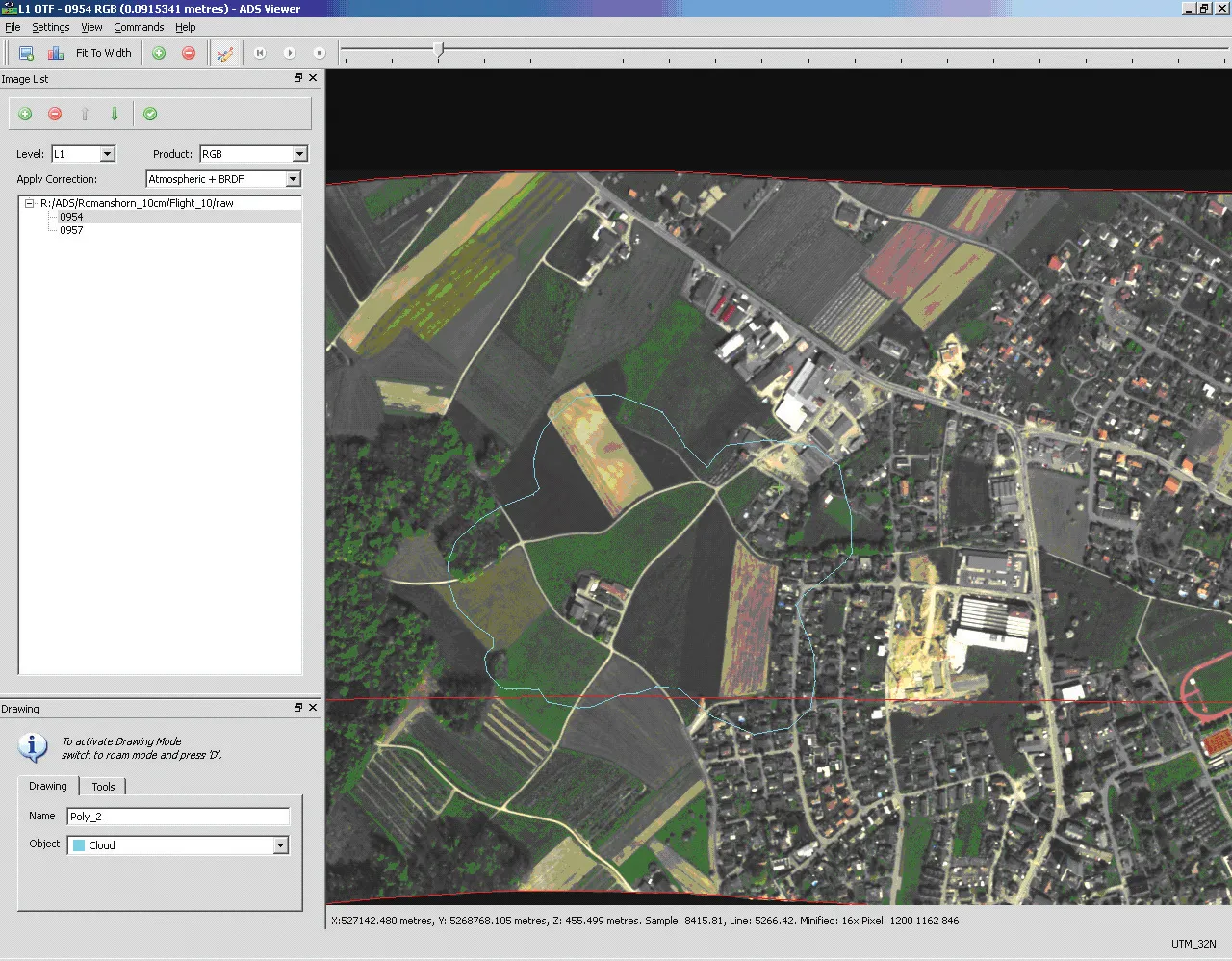
Task: Move image down with green down arrow
Action: click(115, 114)
